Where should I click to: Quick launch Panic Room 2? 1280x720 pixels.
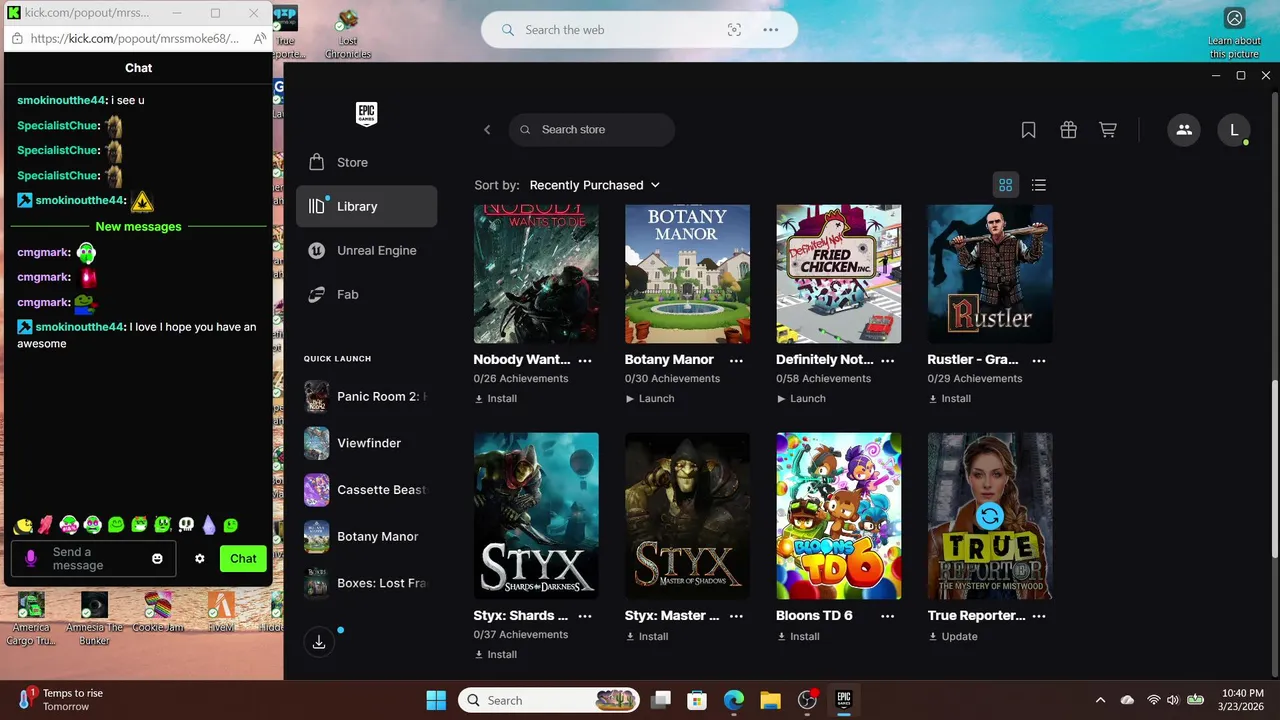click(366, 396)
